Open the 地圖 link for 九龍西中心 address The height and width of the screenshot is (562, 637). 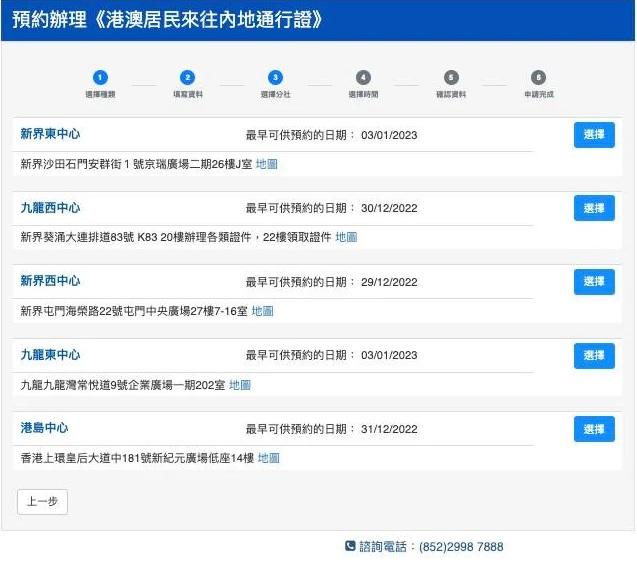[346, 237]
